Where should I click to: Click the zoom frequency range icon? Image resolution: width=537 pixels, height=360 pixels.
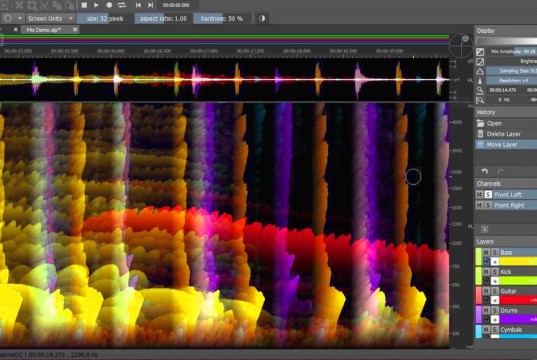click(480, 100)
